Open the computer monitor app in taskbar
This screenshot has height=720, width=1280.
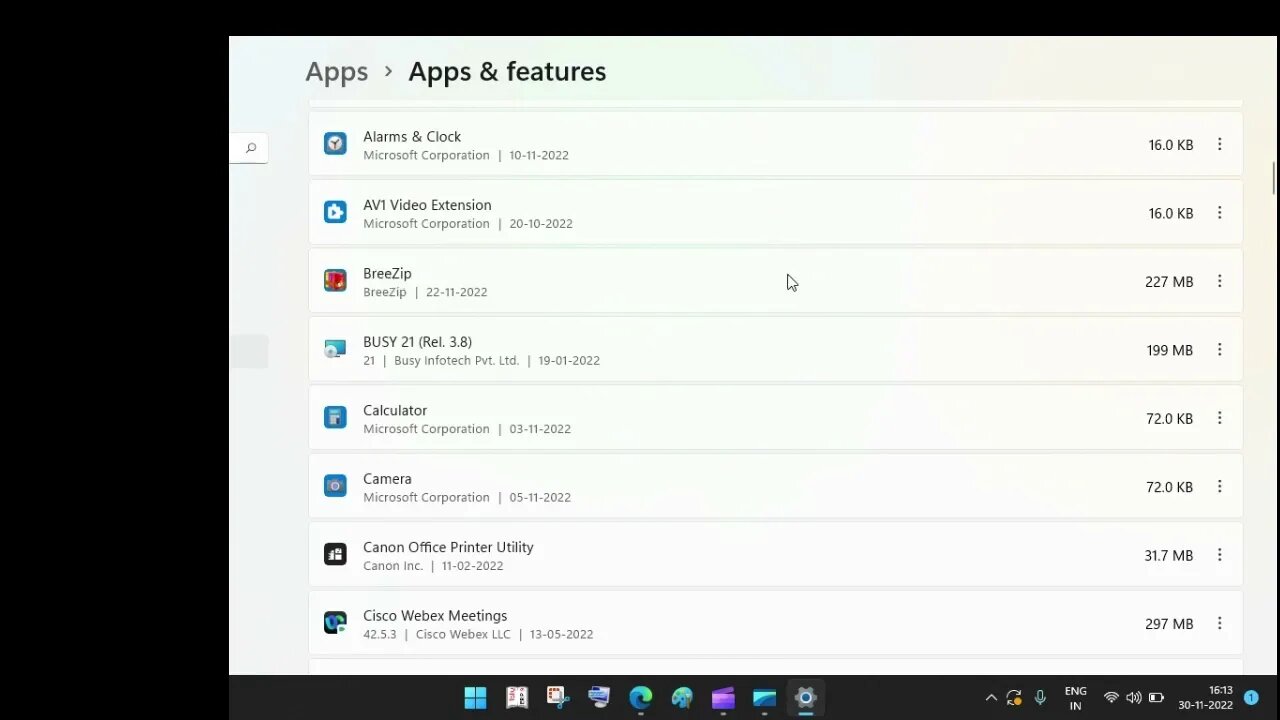tap(599, 697)
